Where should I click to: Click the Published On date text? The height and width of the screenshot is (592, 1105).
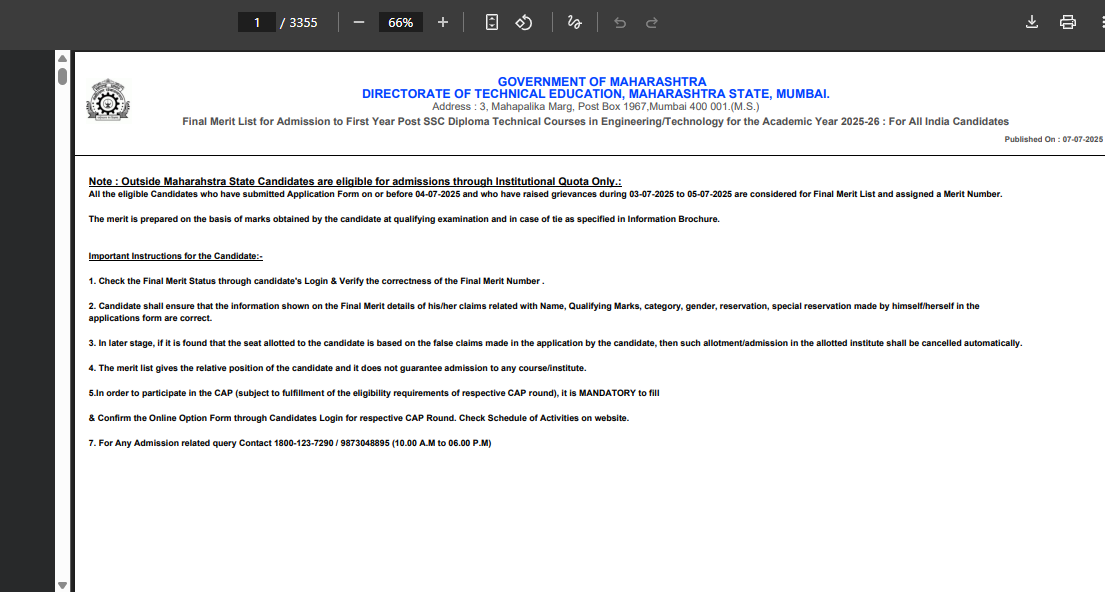coord(1053,140)
